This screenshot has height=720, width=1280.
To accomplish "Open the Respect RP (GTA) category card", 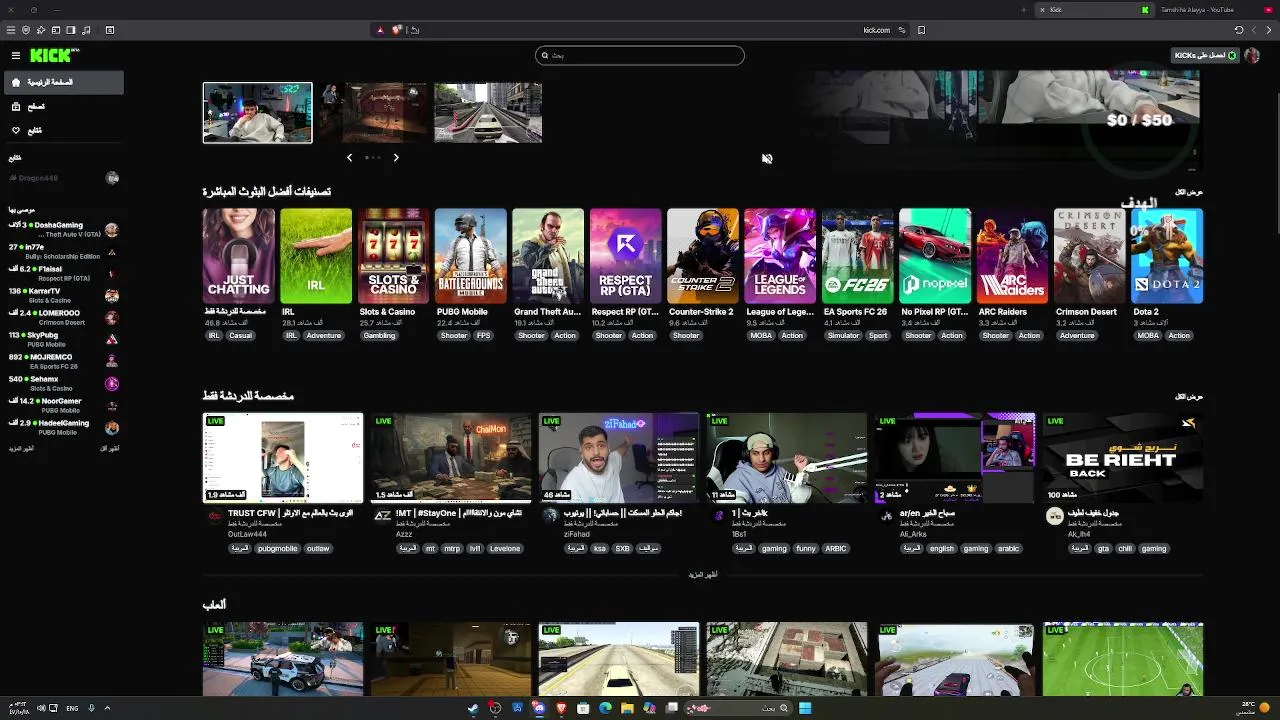I will coord(625,256).
